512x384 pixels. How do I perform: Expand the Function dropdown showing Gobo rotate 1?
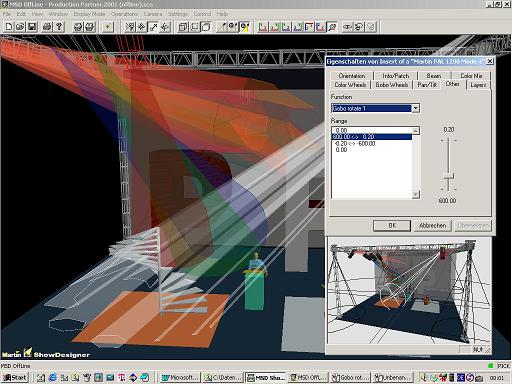(415, 108)
